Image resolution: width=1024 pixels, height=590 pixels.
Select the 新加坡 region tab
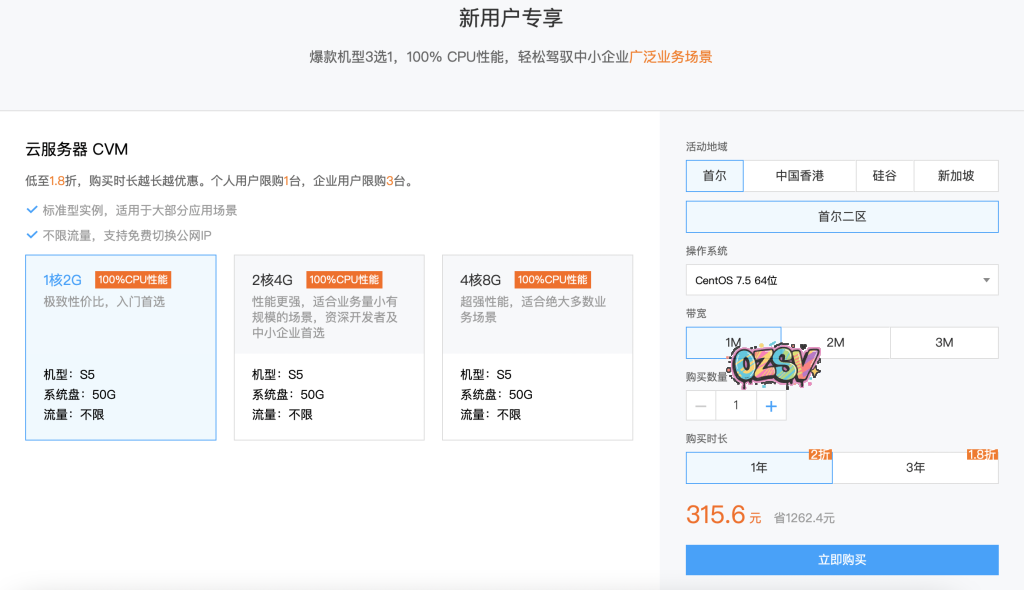click(955, 176)
